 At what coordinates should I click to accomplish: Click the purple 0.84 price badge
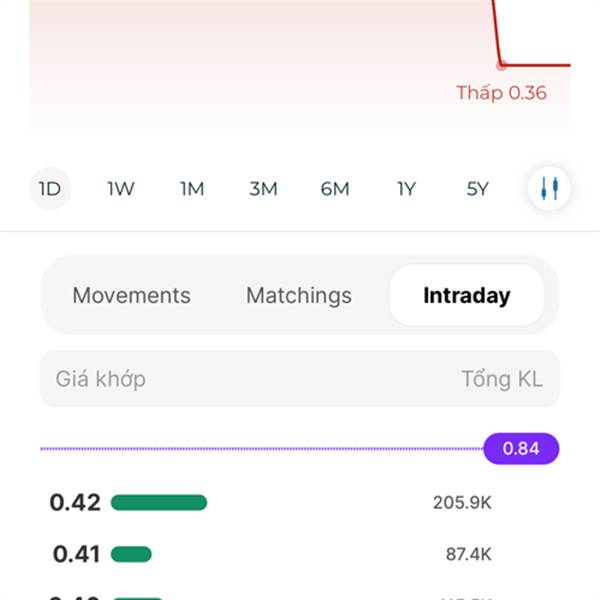(x=521, y=448)
